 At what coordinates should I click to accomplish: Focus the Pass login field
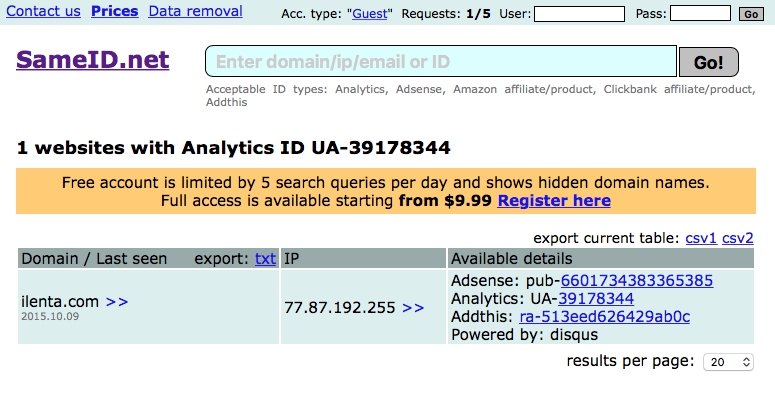click(700, 14)
